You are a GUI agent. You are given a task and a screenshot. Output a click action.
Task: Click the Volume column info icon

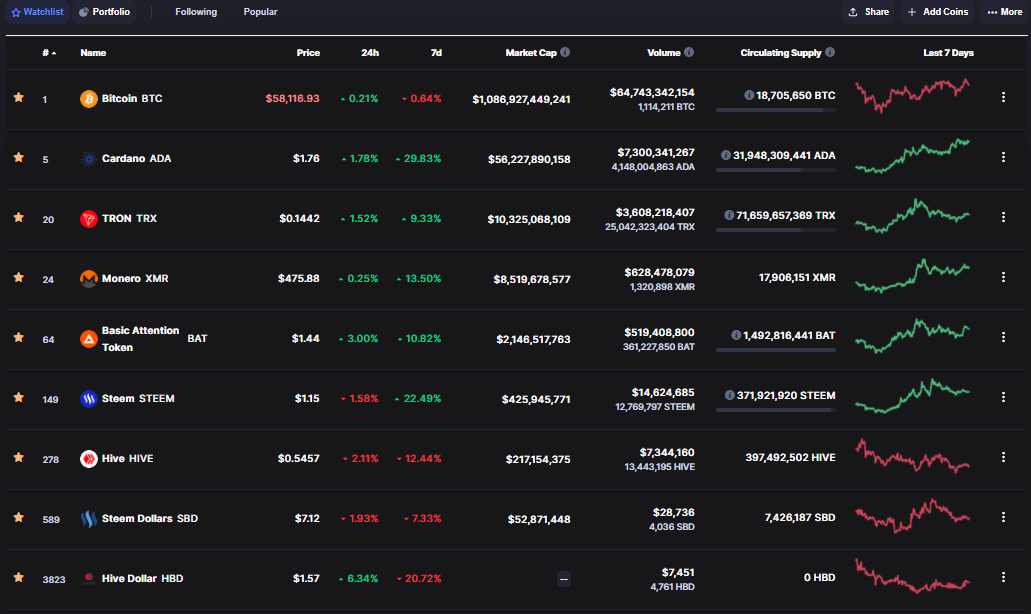[689, 53]
